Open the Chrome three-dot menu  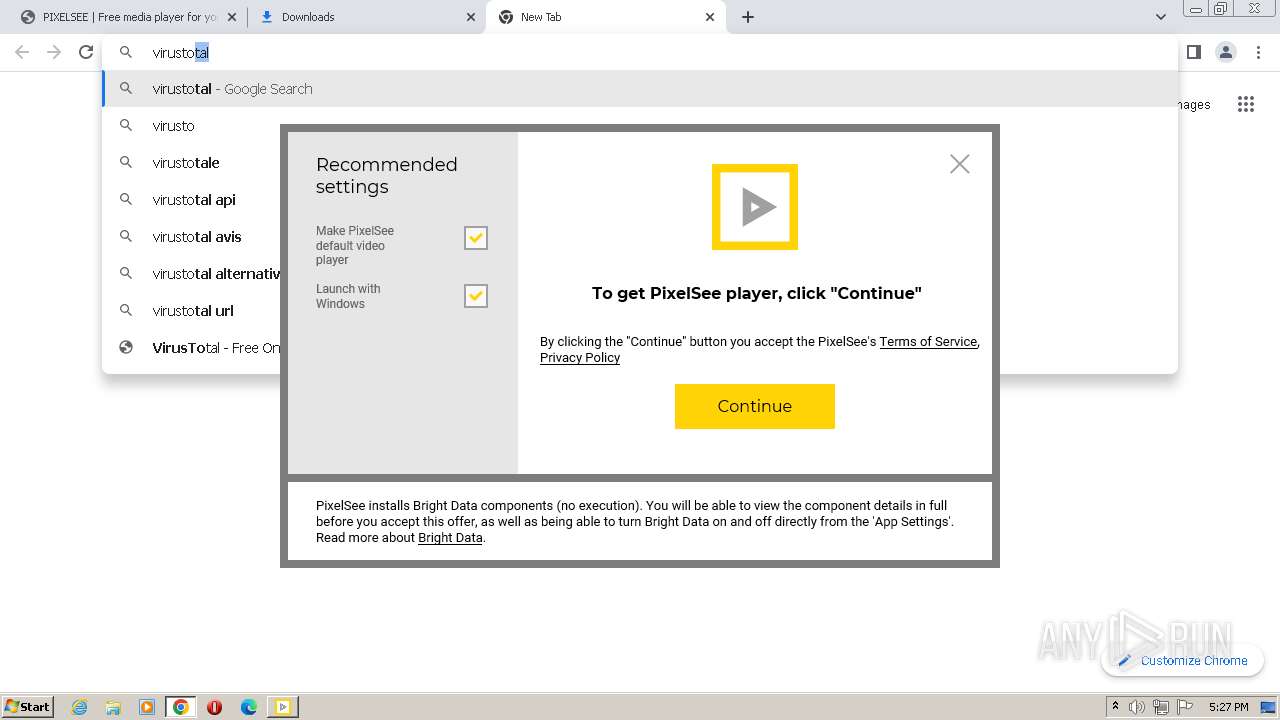(x=1258, y=52)
